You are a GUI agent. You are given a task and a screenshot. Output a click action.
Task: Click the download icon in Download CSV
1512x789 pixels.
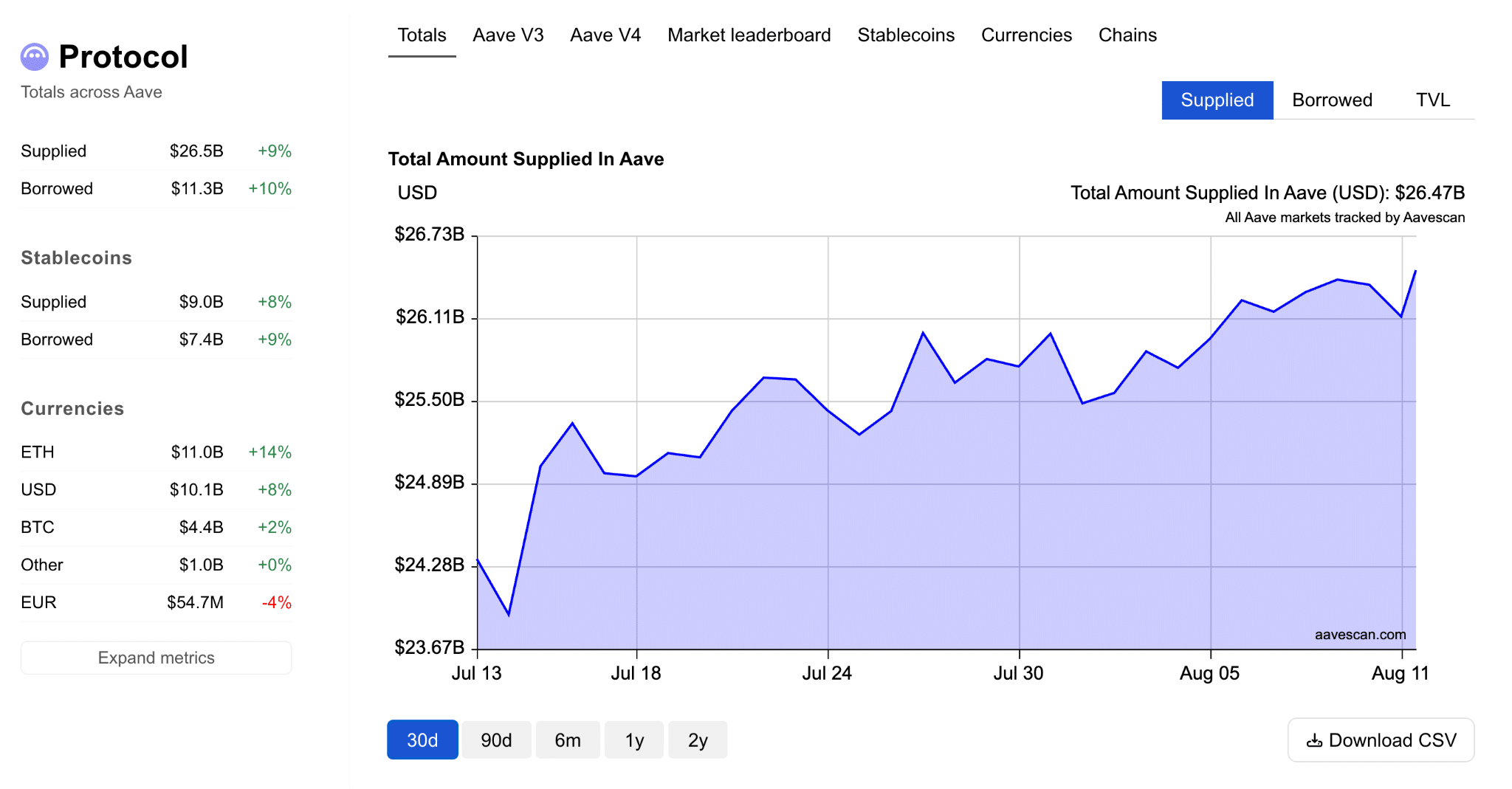tap(1314, 740)
